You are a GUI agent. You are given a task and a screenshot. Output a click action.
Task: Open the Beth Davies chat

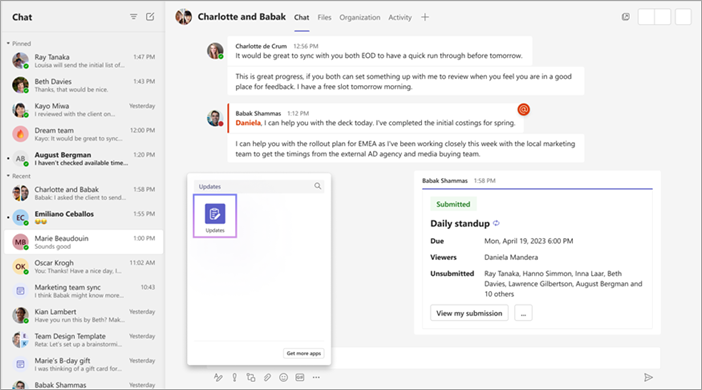point(83,85)
